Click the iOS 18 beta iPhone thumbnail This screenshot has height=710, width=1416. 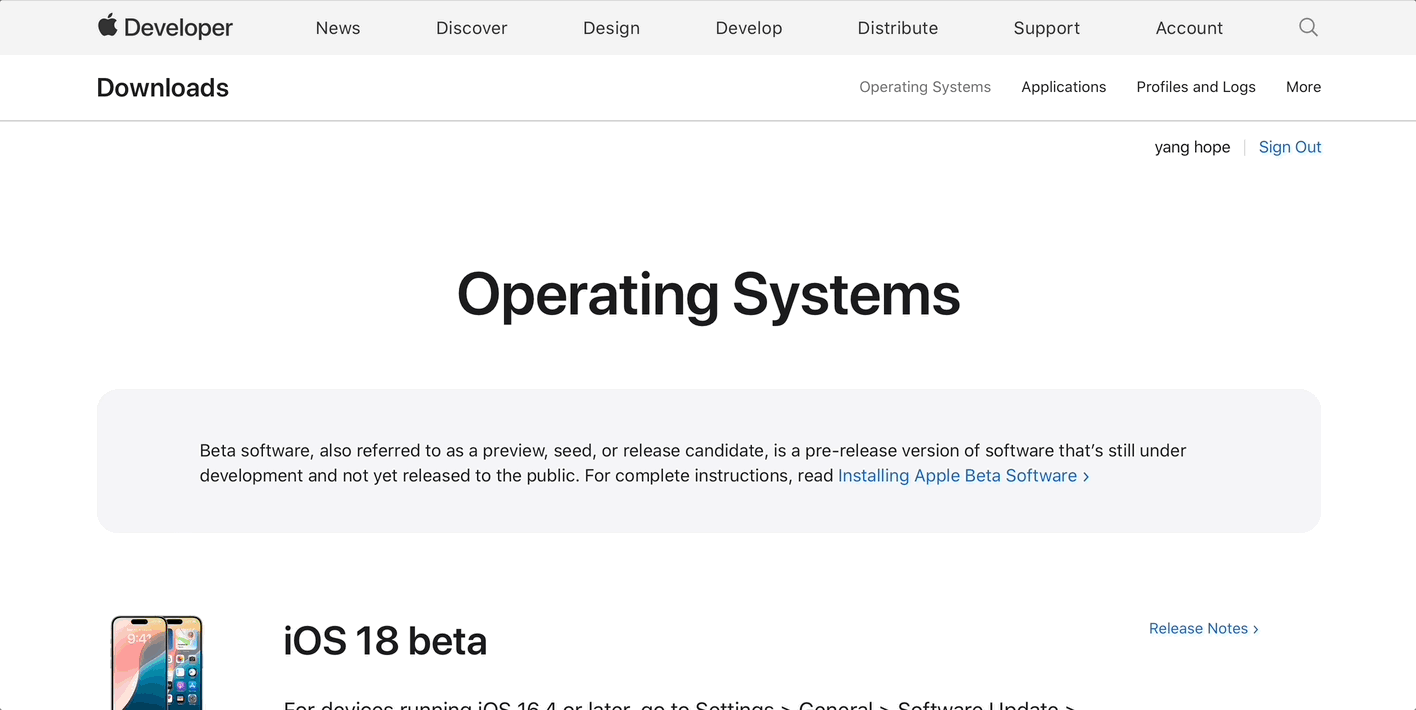coord(157,663)
